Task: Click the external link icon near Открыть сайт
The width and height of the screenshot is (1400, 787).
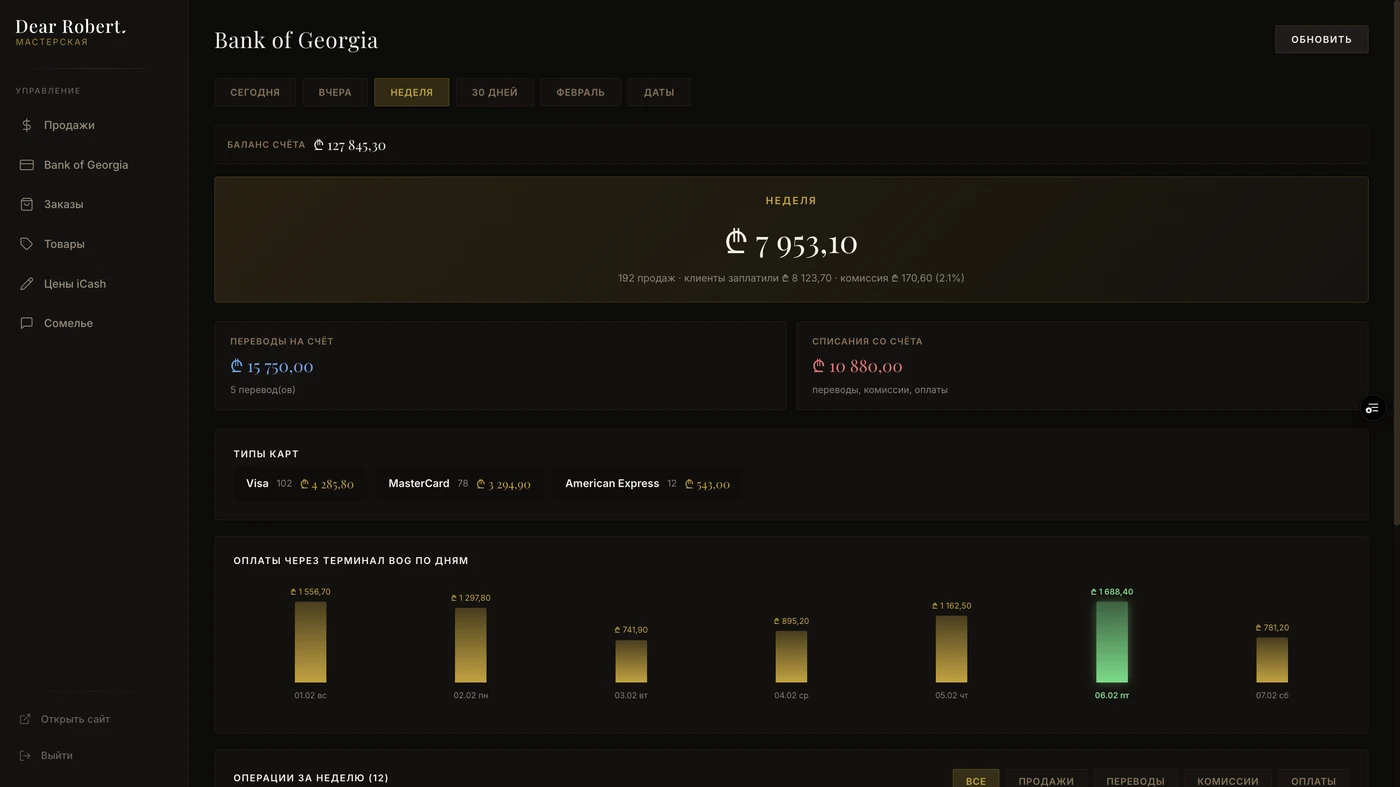Action: pyautogui.click(x=24, y=718)
